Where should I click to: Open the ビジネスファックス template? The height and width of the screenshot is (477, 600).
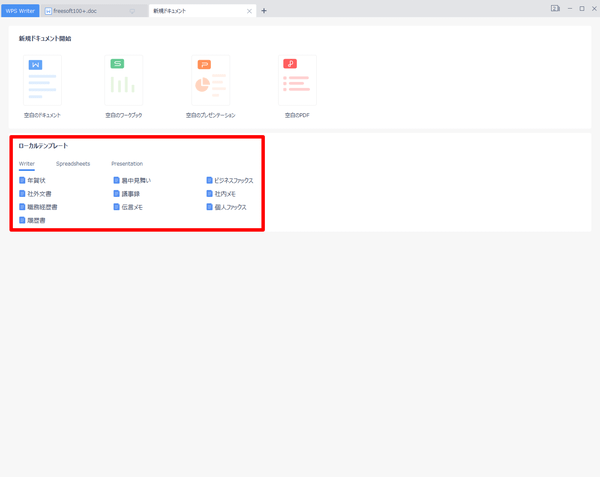coord(234,181)
